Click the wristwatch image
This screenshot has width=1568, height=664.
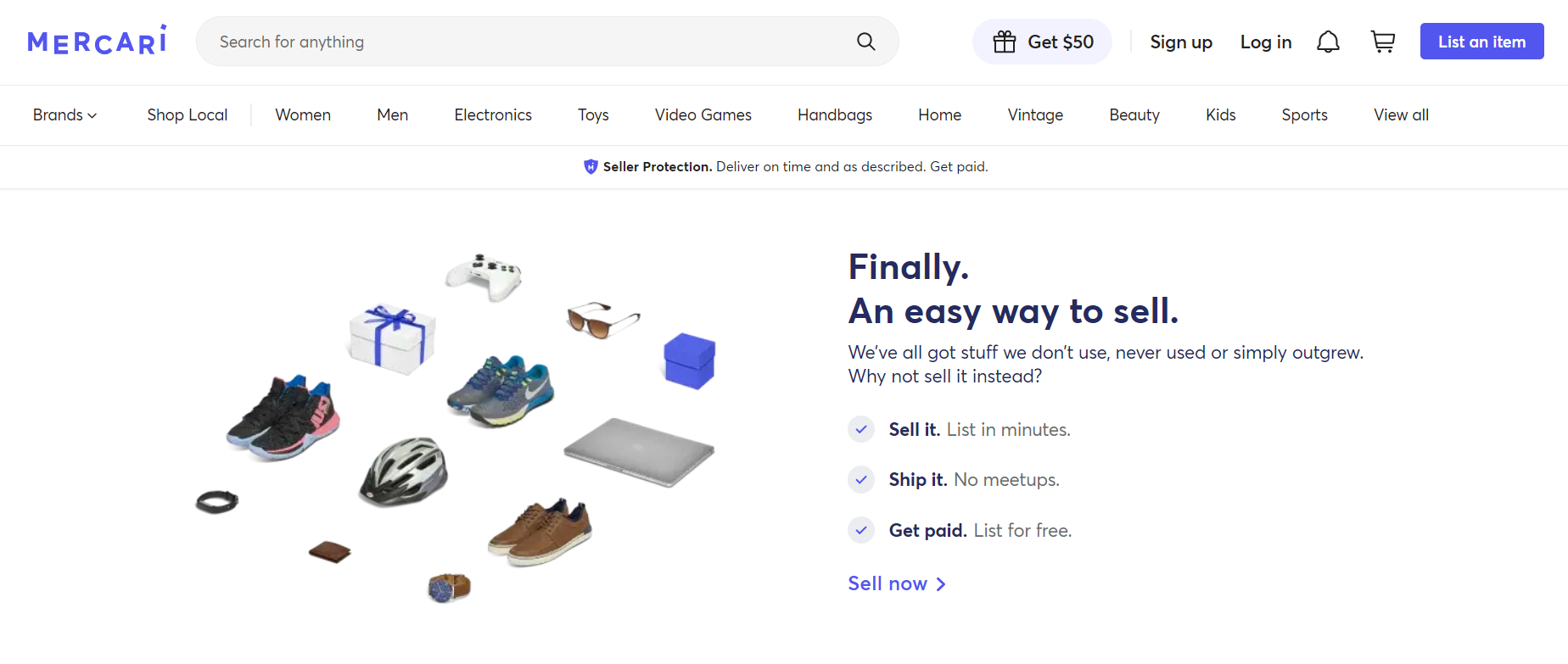(450, 587)
